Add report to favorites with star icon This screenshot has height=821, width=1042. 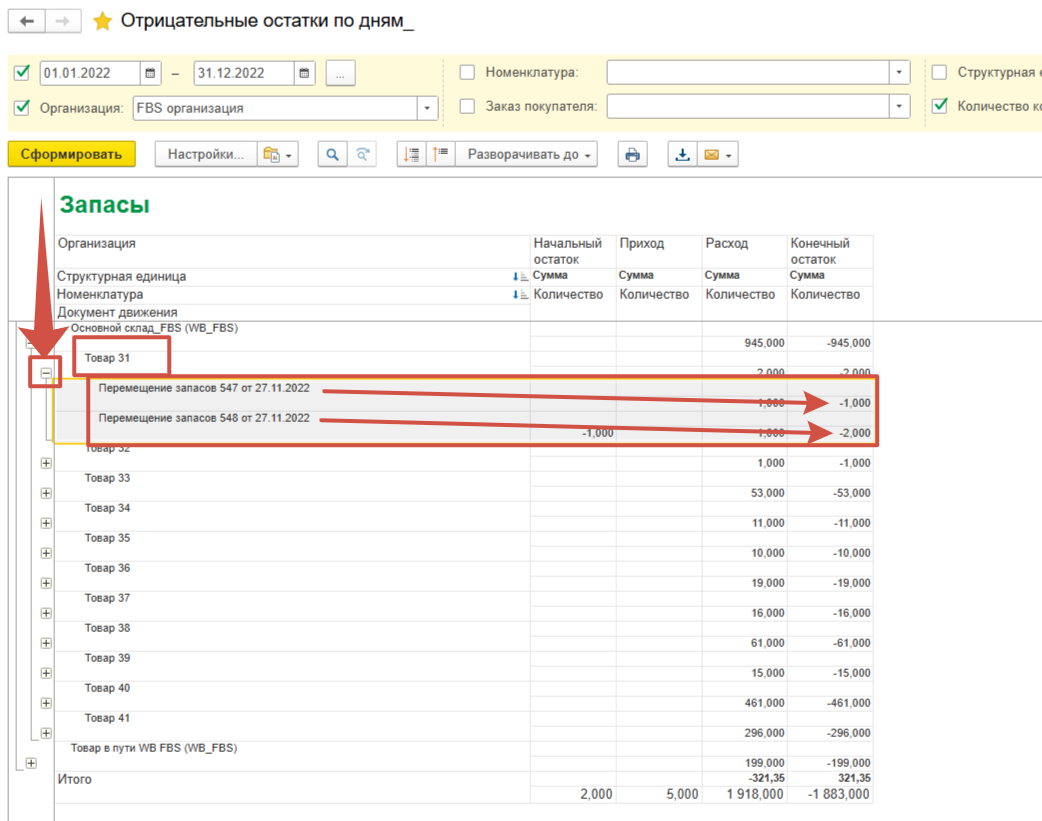point(101,22)
